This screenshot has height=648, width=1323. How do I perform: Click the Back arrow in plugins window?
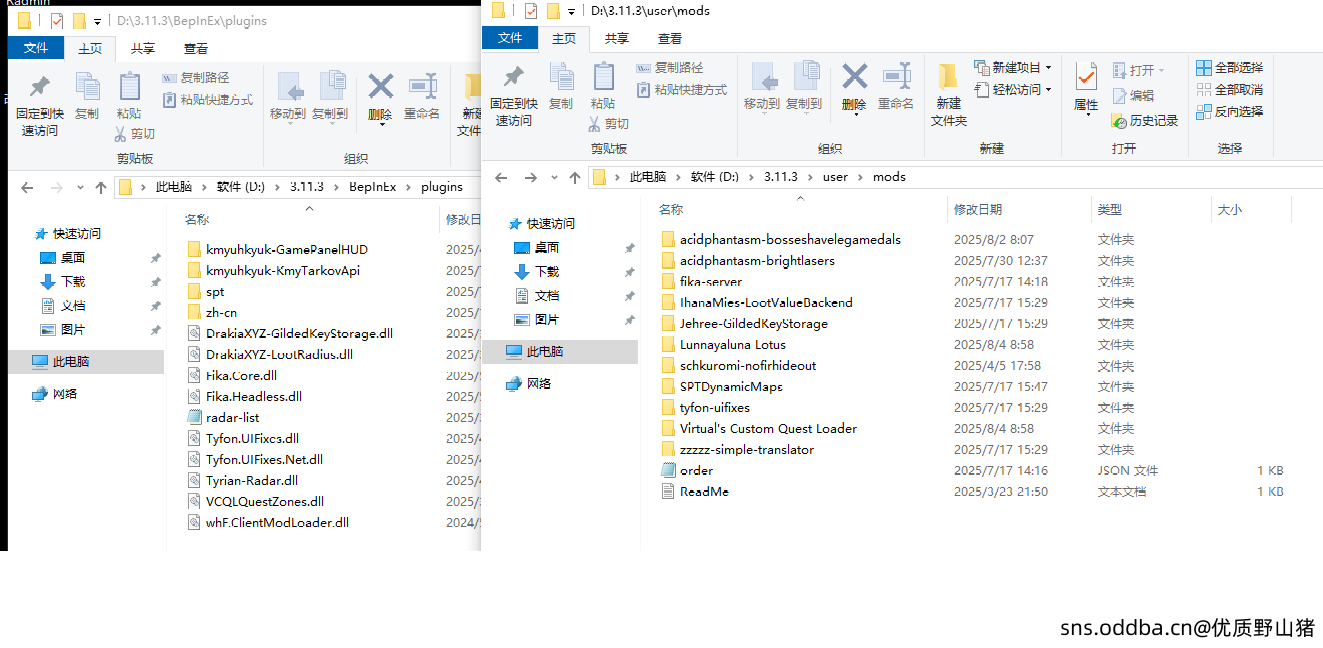[x=28, y=187]
